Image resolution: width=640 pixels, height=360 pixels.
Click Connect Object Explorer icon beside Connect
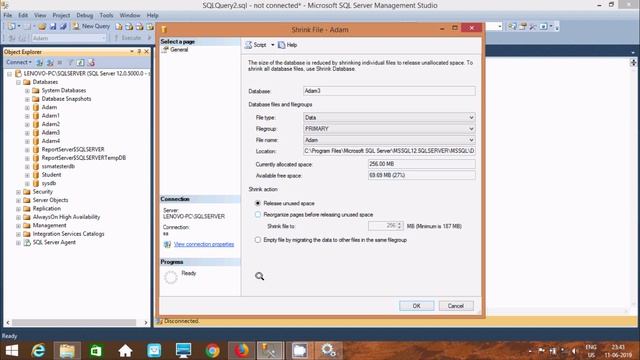click(x=40, y=62)
